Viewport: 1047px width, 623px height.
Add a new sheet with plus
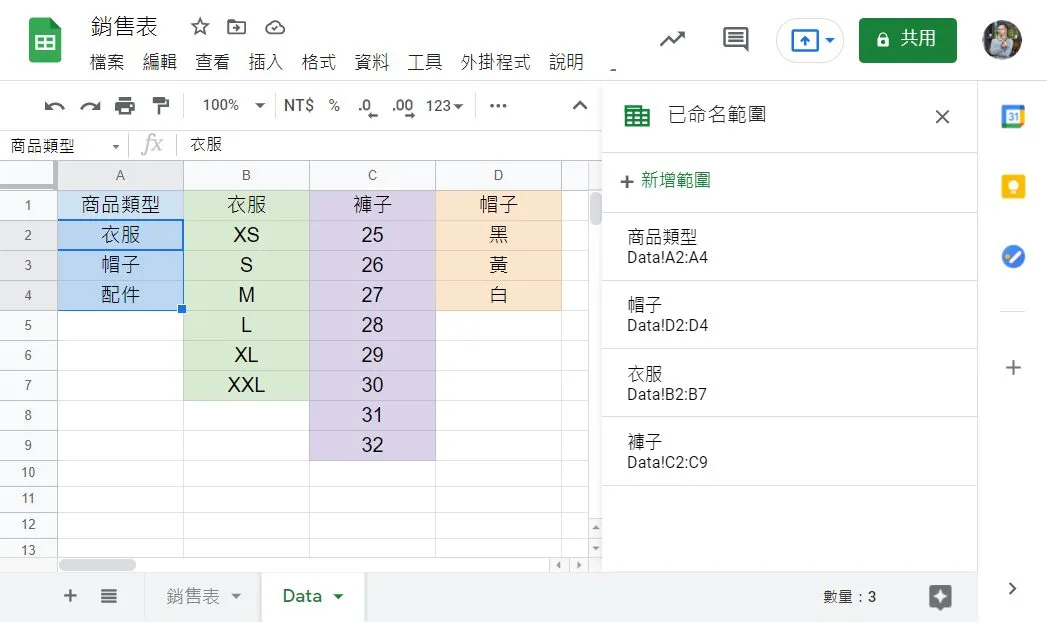70,596
